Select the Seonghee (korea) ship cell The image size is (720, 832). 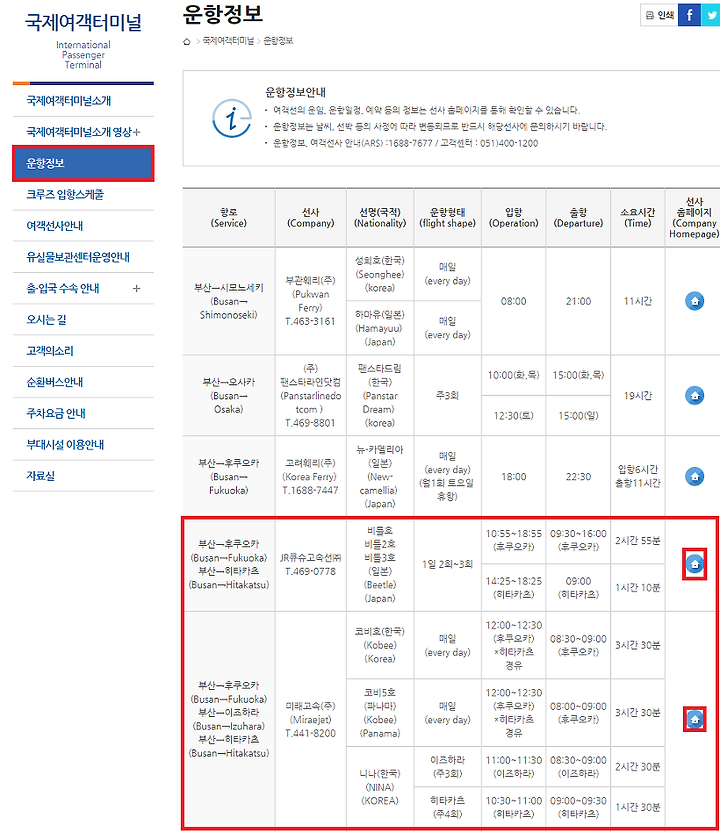[380, 274]
